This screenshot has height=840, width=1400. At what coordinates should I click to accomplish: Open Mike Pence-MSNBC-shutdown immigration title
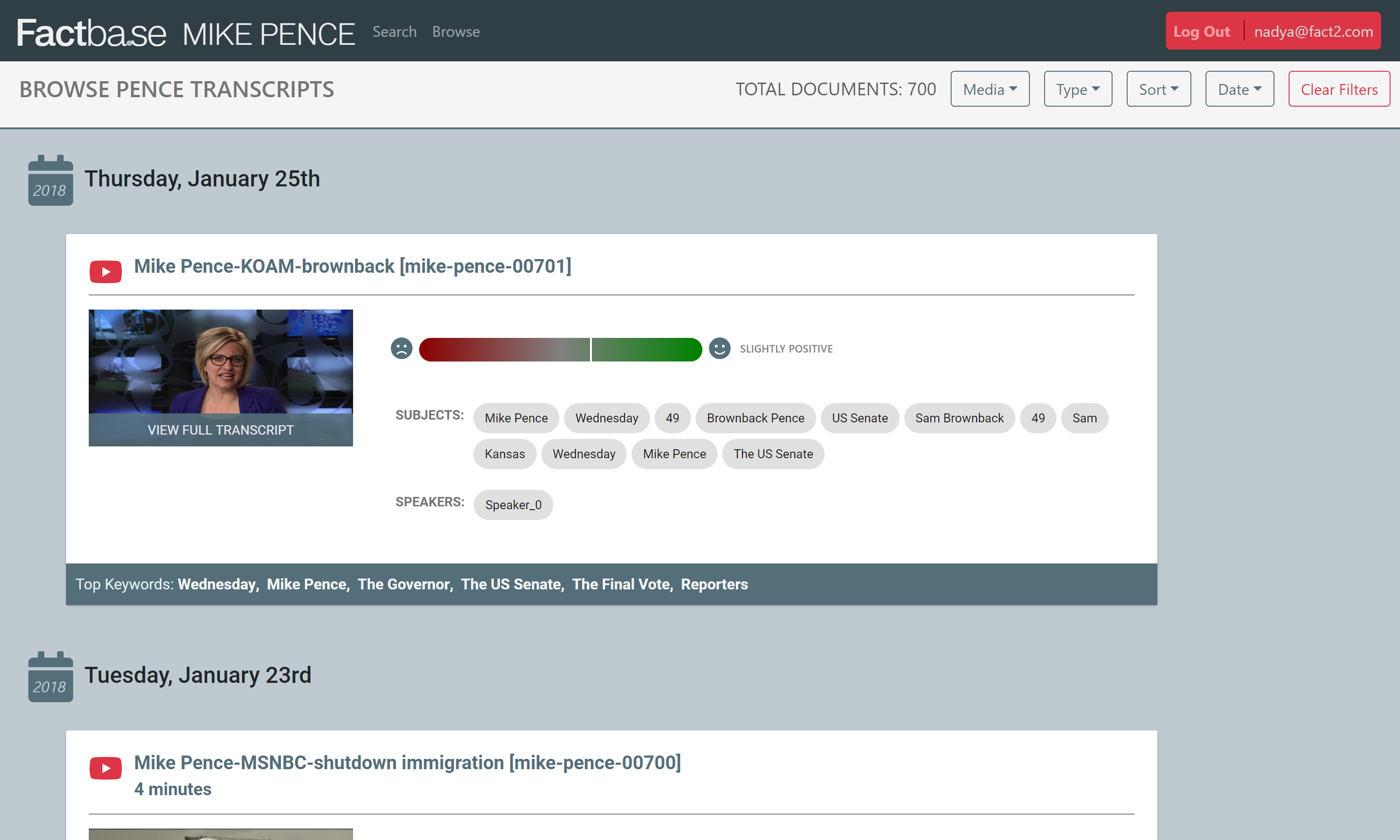[408, 763]
